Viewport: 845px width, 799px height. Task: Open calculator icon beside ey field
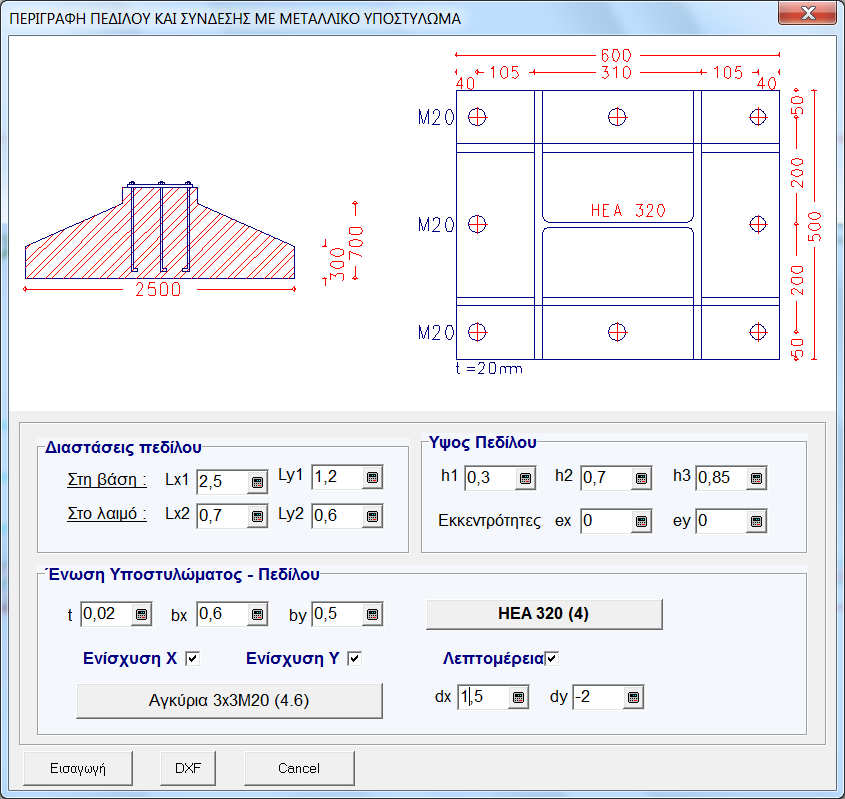[x=756, y=522]
